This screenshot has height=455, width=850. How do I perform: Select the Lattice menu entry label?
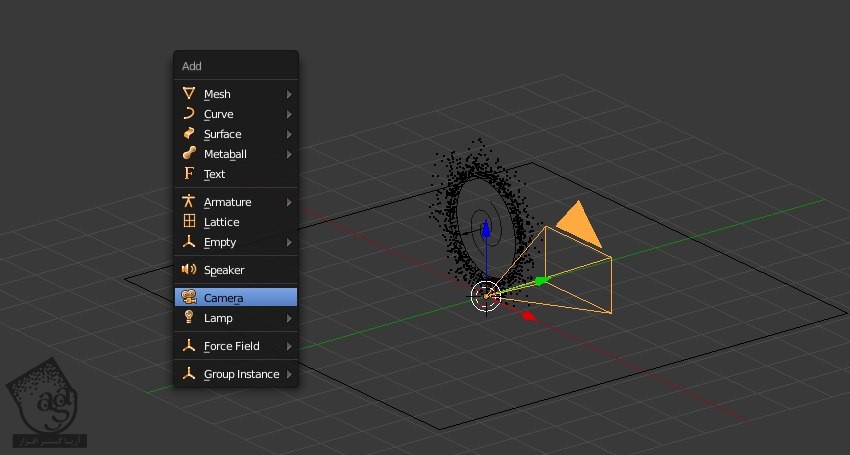[x=221, y=222]
